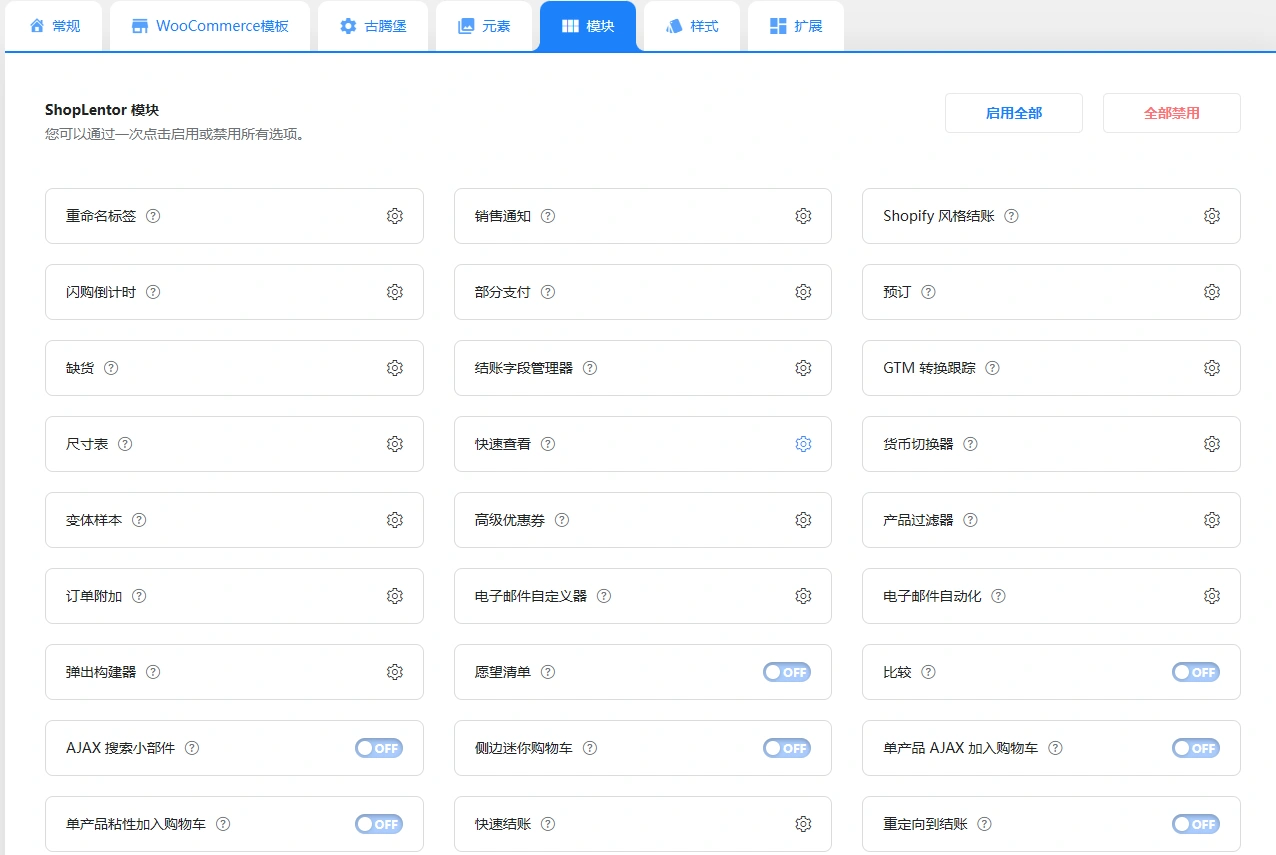Click the 全部禁用 button
The width and height of the screenshot is (1276, 855).
[x=1171, y=113]
